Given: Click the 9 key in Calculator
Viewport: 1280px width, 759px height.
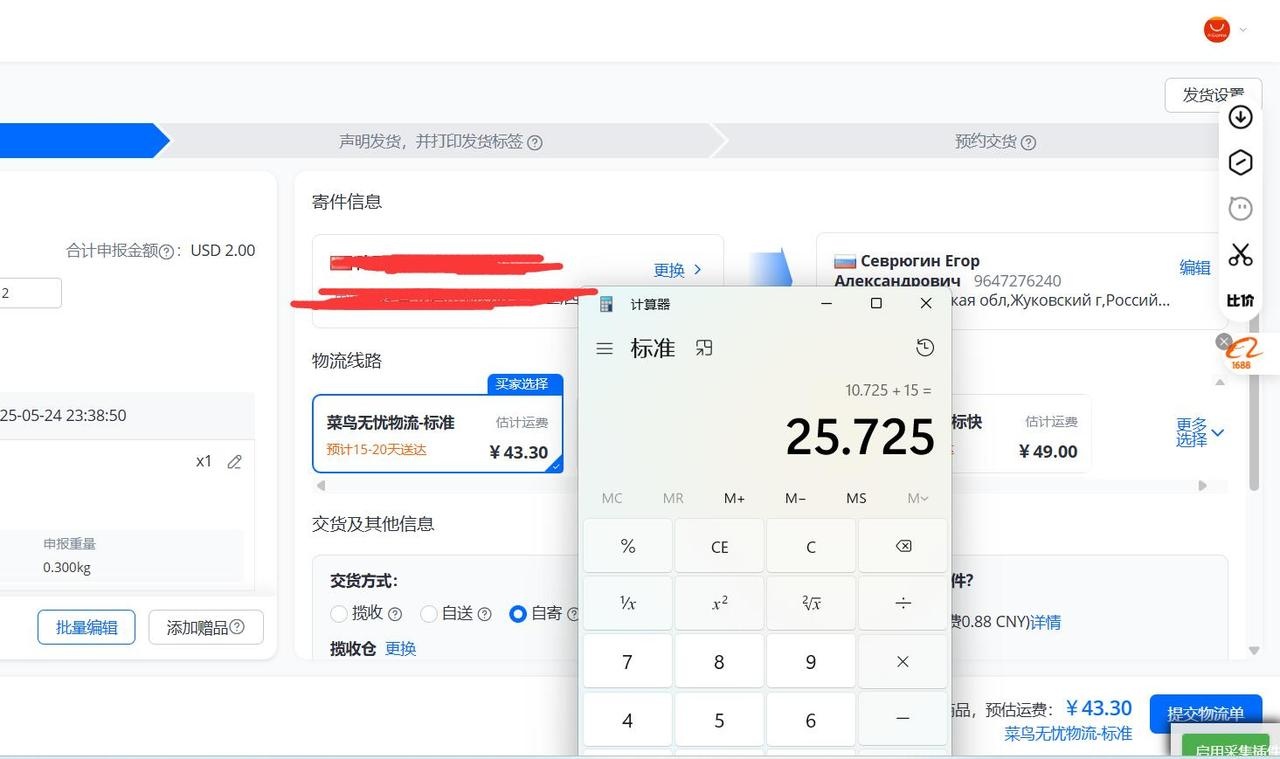Looking at the screenshot, I should point(811,661).
